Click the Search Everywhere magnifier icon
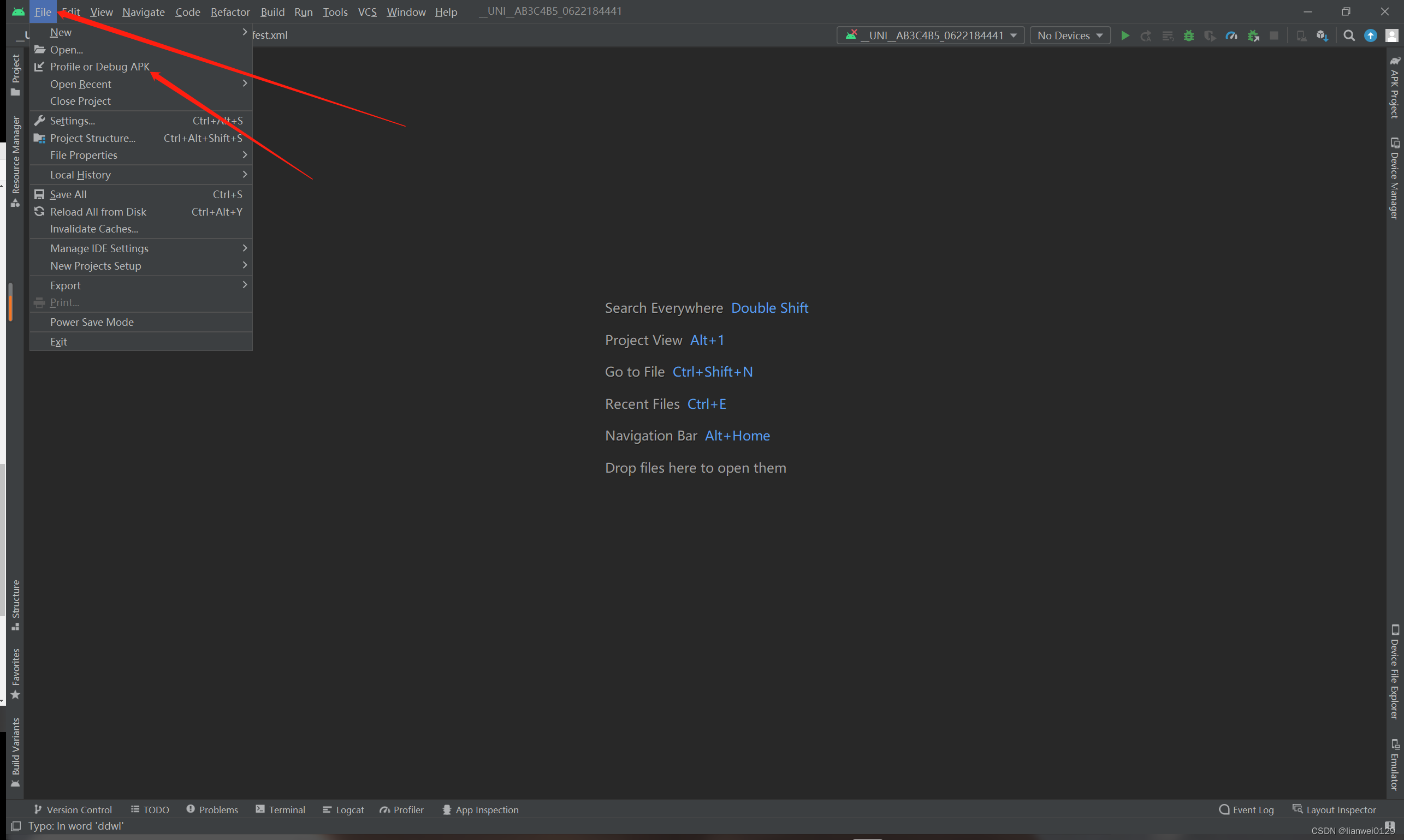This screenshot has width=1404, height=840. coord(1349,35)
